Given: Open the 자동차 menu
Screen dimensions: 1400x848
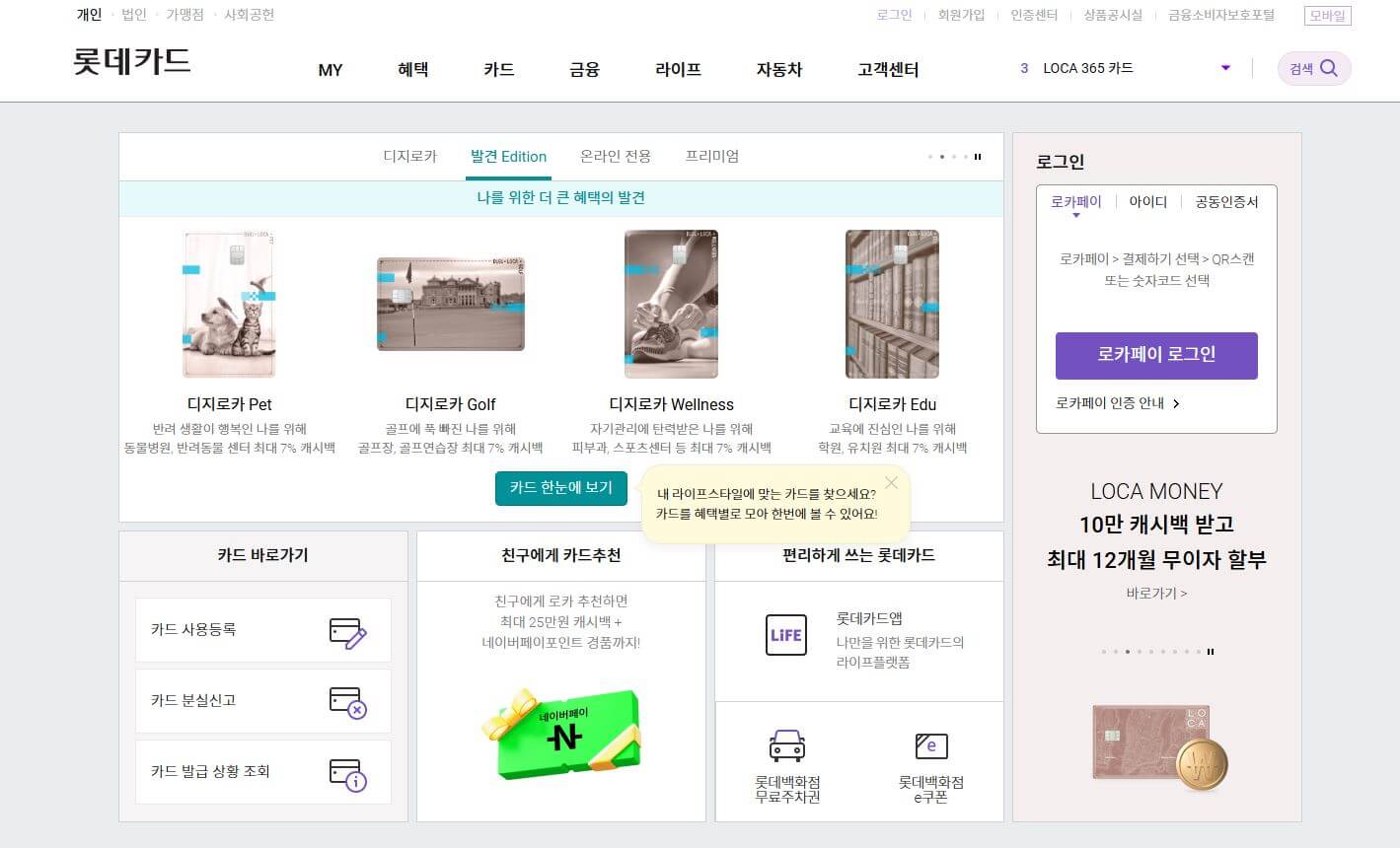Looking at the screenshot, I should click(x=779, y=69).
